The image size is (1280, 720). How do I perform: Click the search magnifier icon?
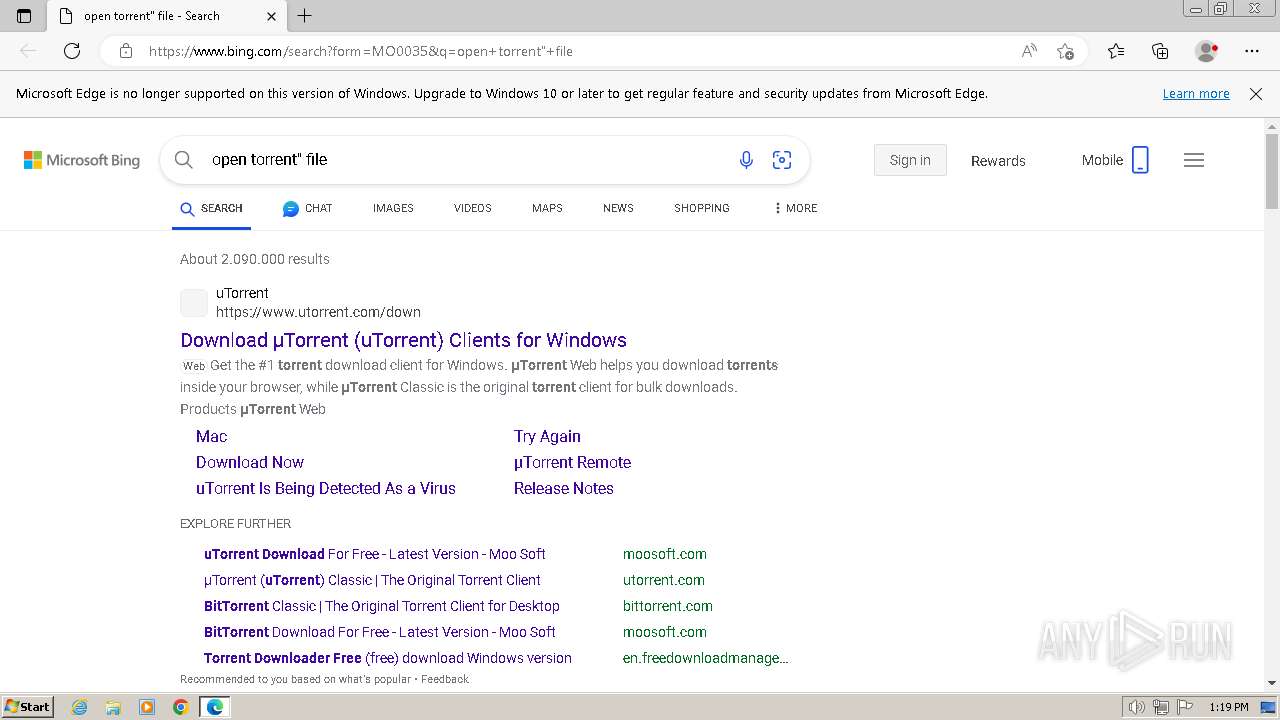click(183, 160)
